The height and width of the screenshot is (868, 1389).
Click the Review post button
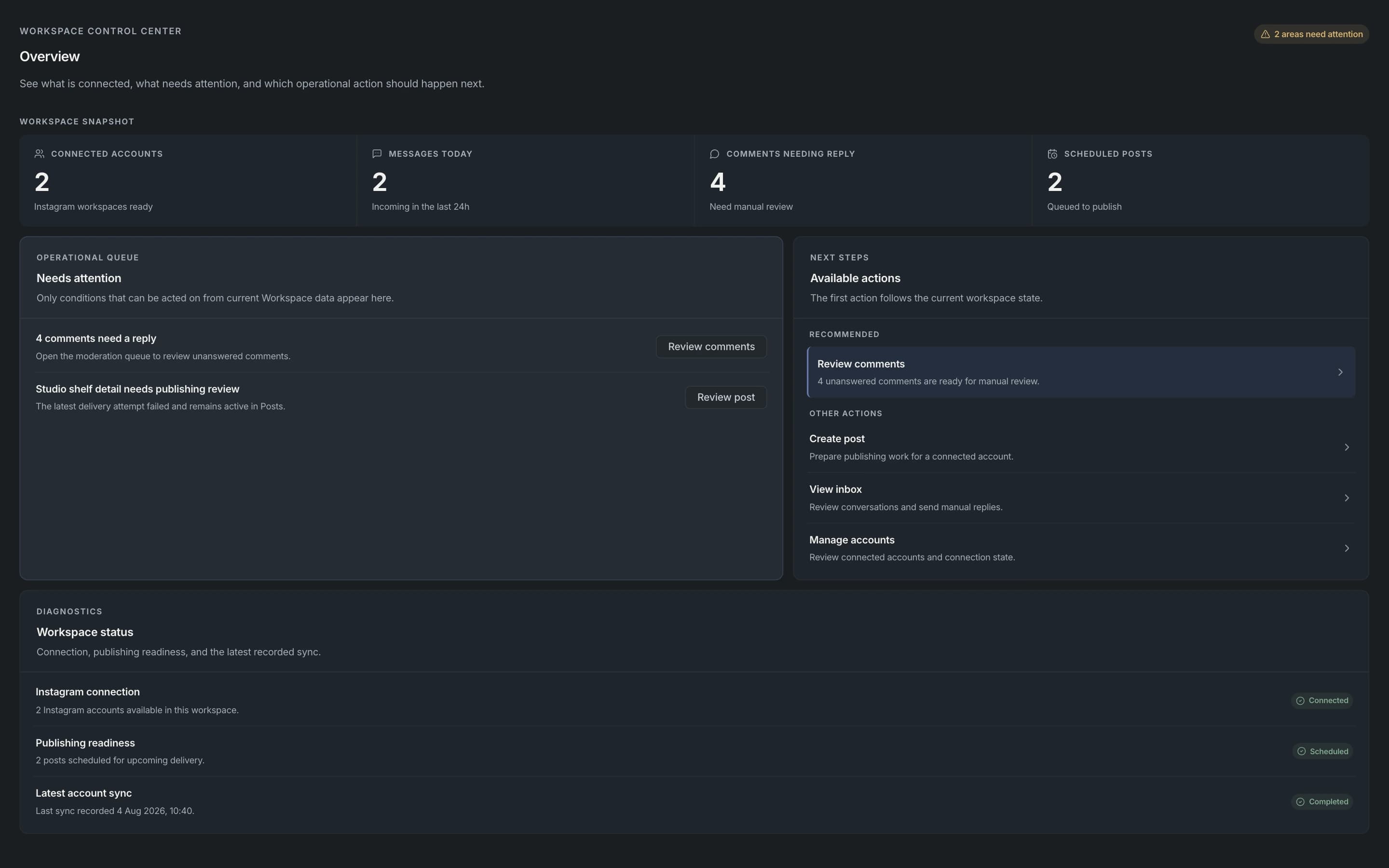point(725,397)
